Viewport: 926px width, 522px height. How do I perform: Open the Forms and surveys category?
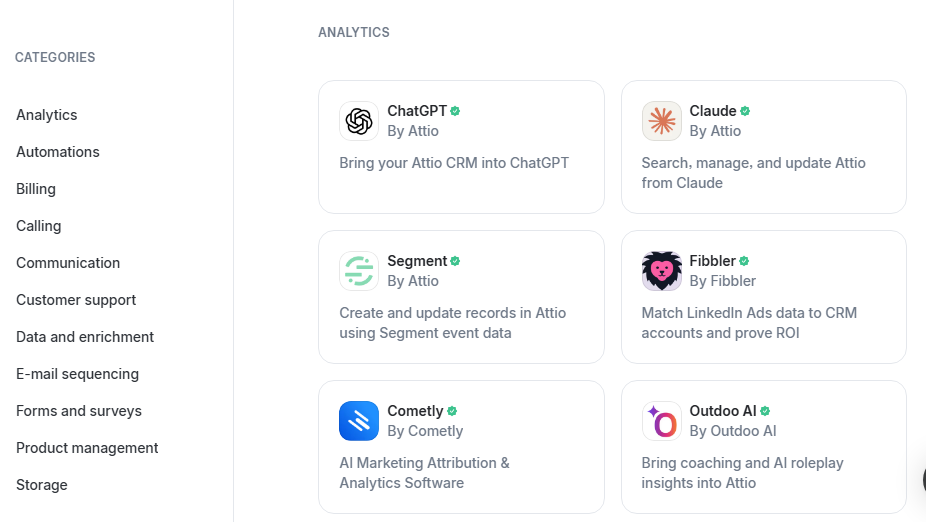point(79,411)
